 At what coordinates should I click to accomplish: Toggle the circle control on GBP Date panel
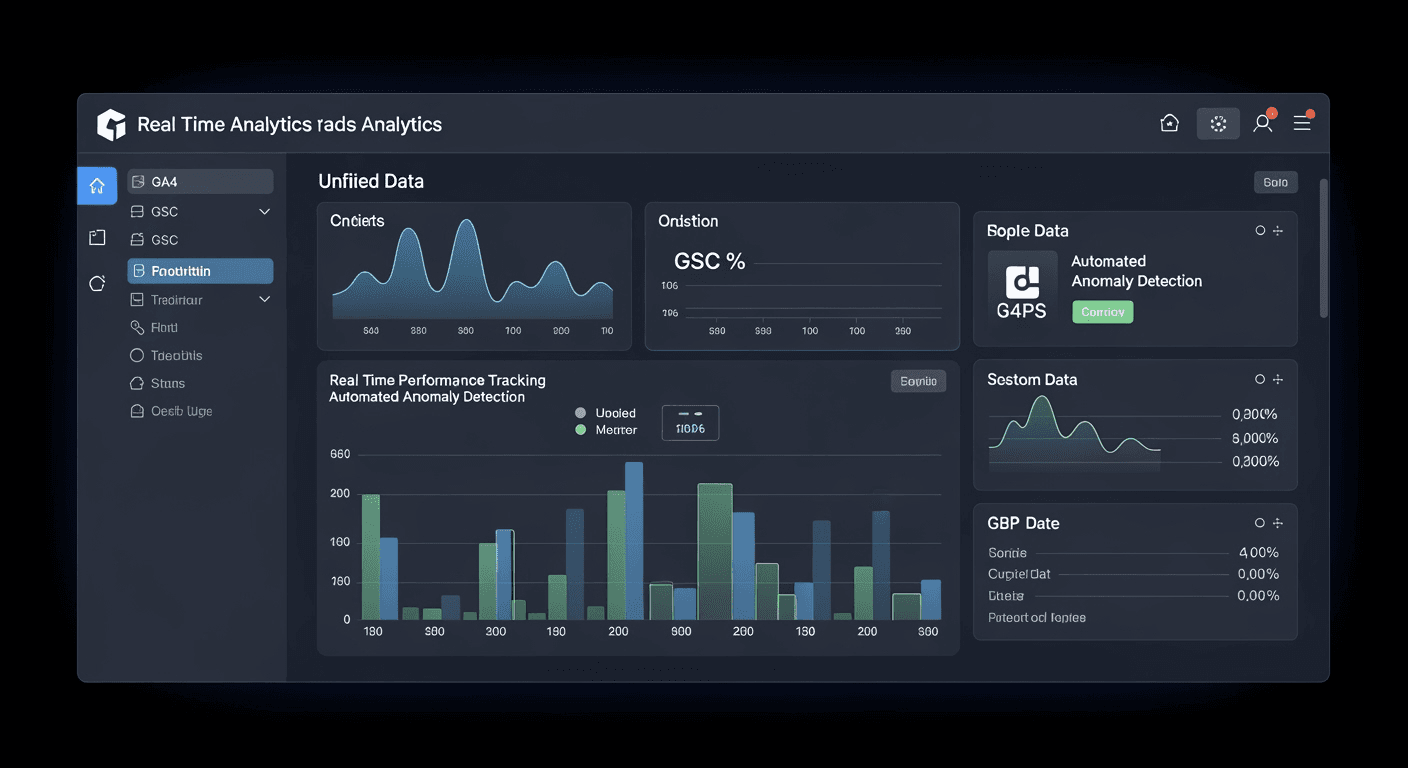click(x=1260, y=523)
